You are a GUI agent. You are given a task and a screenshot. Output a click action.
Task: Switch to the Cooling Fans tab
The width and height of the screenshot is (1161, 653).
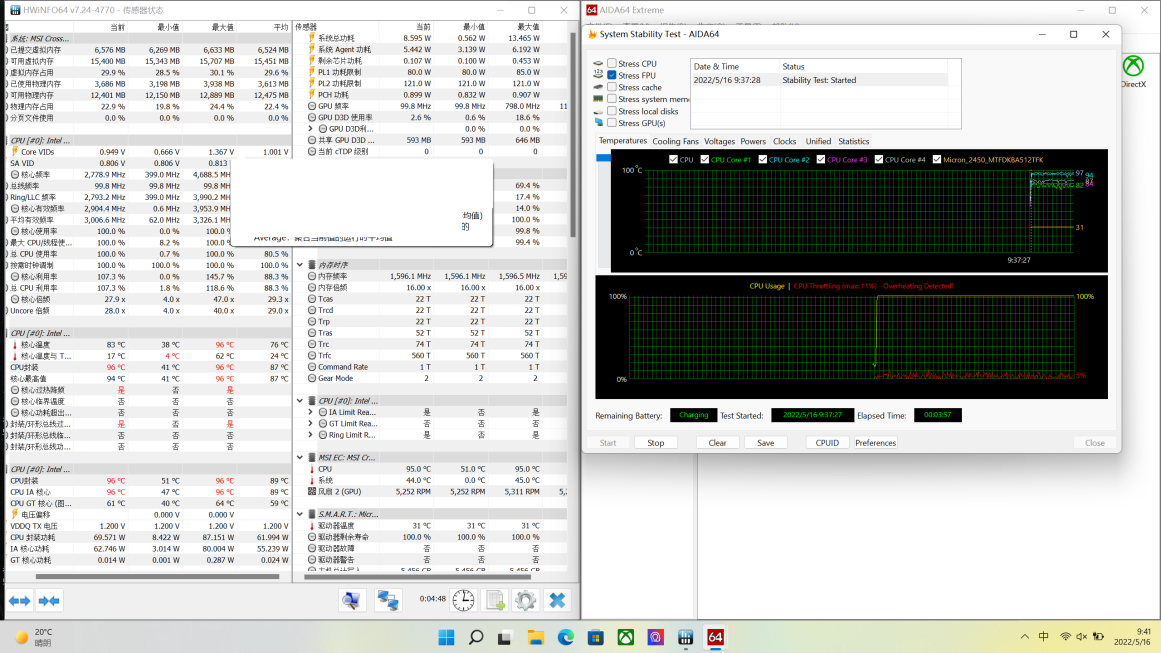[x=675, y=141]
